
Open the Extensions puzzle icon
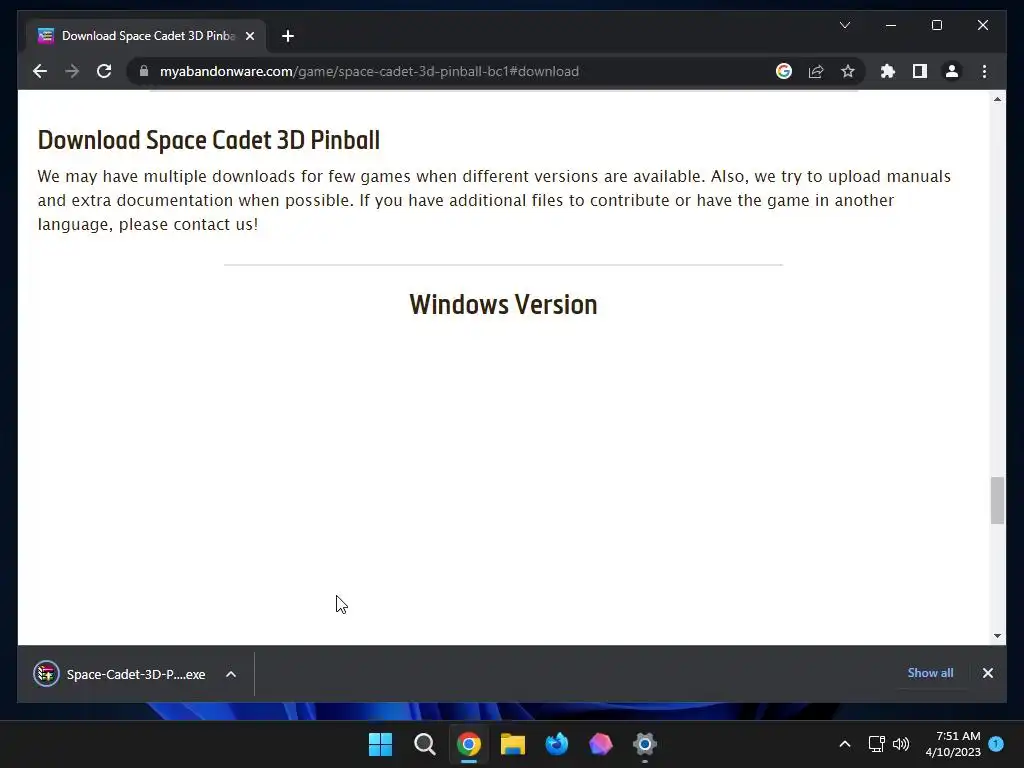(x=888, y=71)
